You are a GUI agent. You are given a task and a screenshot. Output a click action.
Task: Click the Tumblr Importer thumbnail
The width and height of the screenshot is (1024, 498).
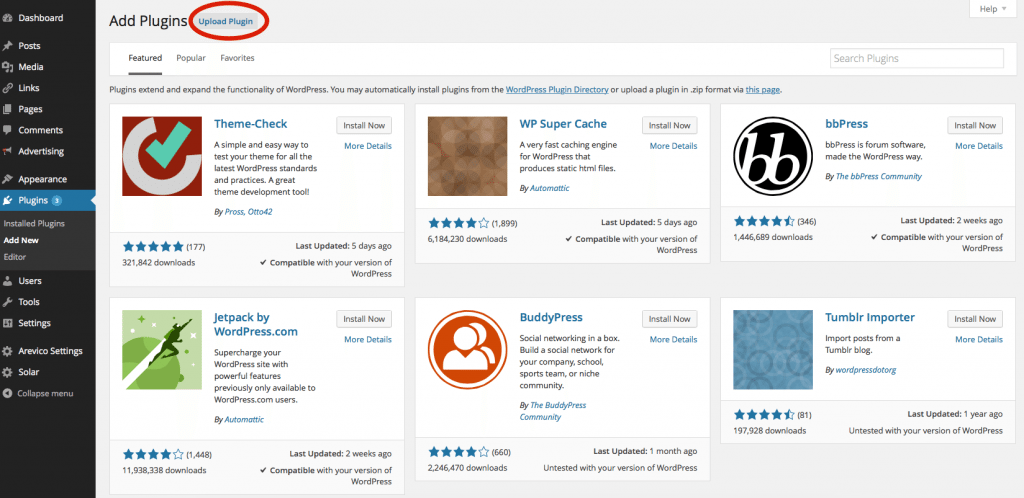click(773, 350)
